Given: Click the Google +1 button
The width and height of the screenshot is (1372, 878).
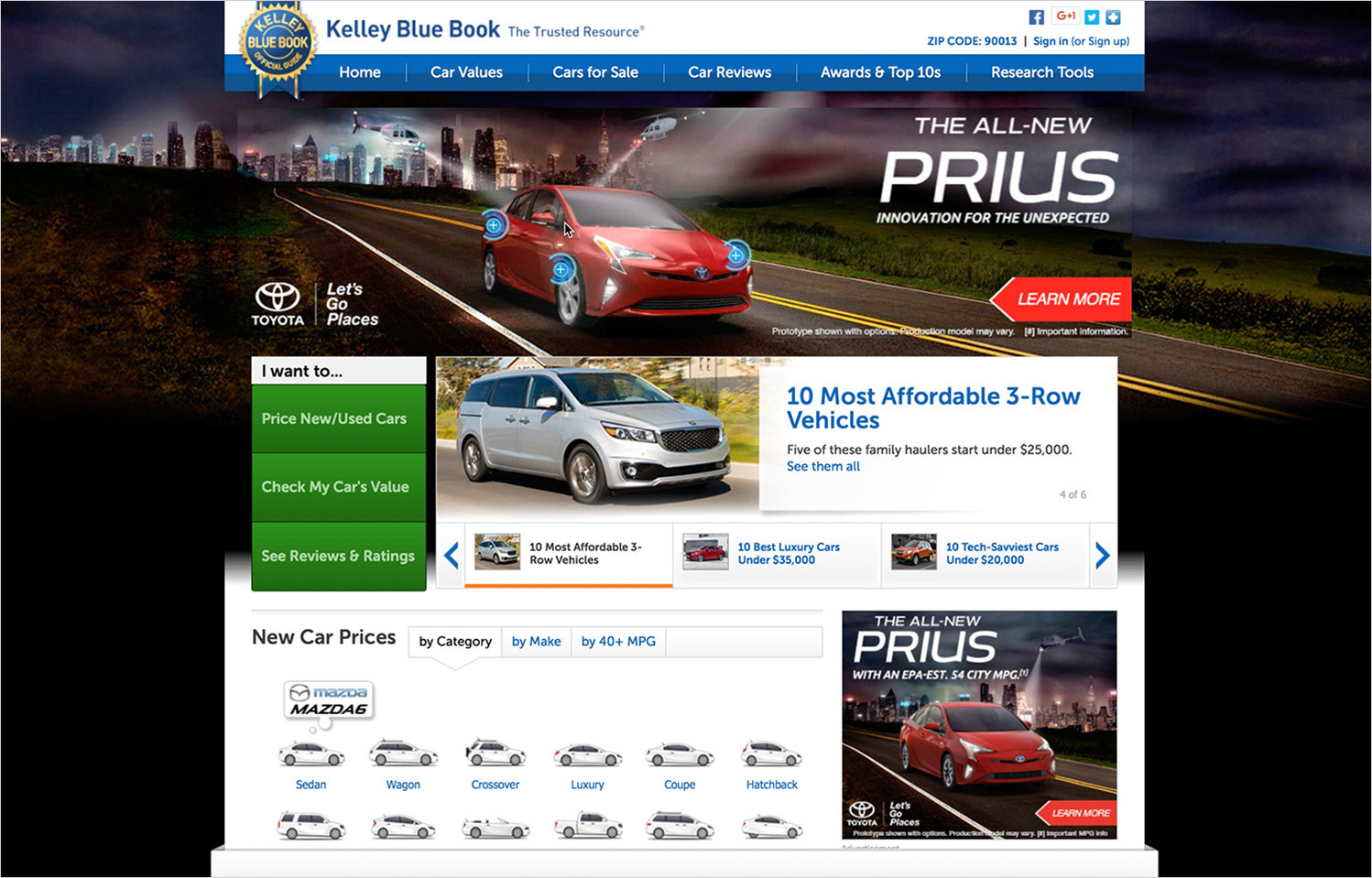Looking at the screenshot, I should click(1065, 16).
